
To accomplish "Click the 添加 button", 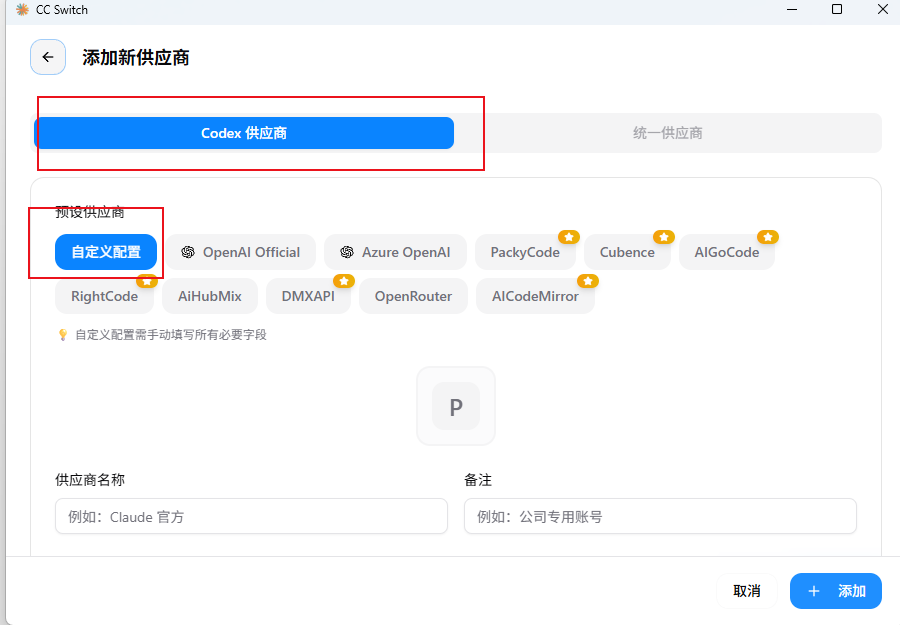I will pos(836,591).
